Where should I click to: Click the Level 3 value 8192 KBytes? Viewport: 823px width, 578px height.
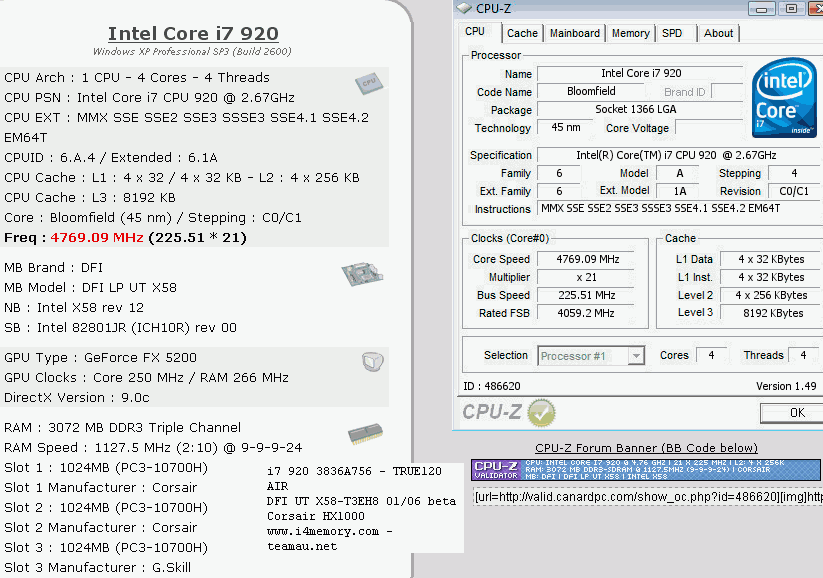point(771,313)
